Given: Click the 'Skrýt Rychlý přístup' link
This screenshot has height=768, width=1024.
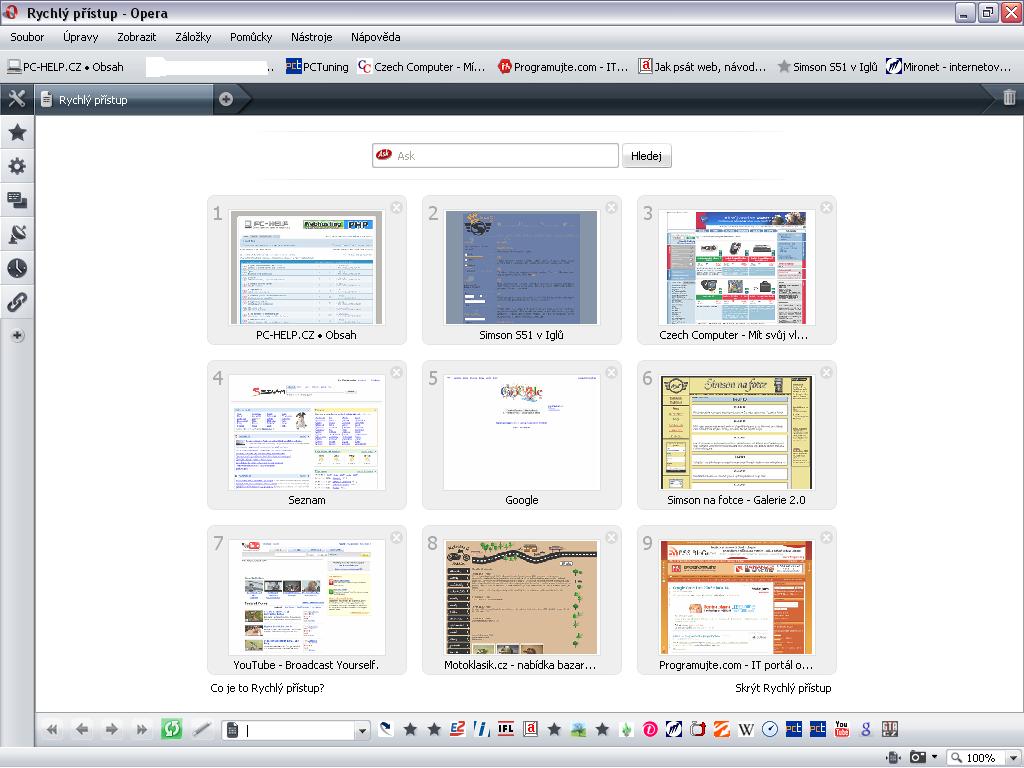Looking at the screenshot, I should (783, 688).
